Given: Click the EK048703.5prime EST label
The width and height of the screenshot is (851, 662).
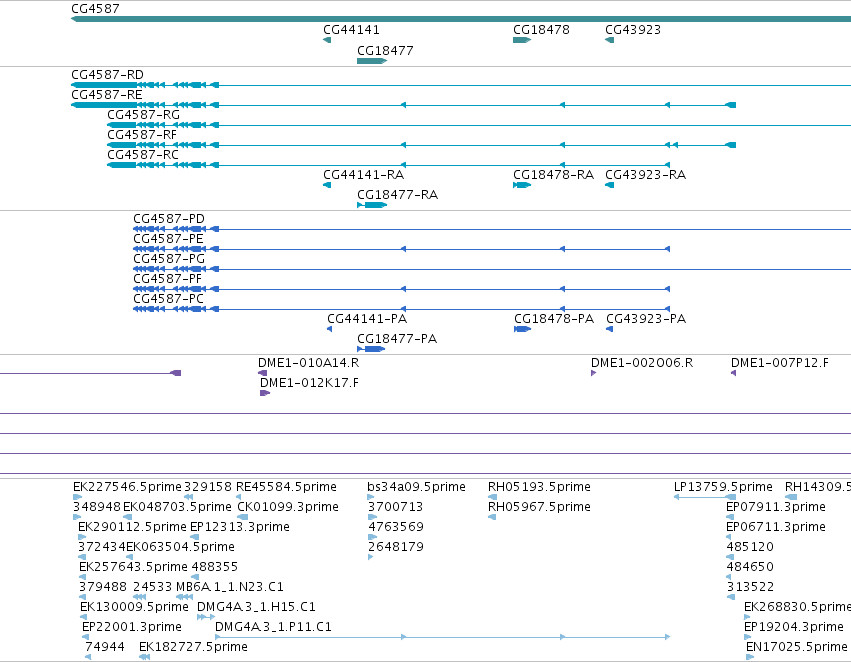Looking at the screenshot, I should [177, 507].
